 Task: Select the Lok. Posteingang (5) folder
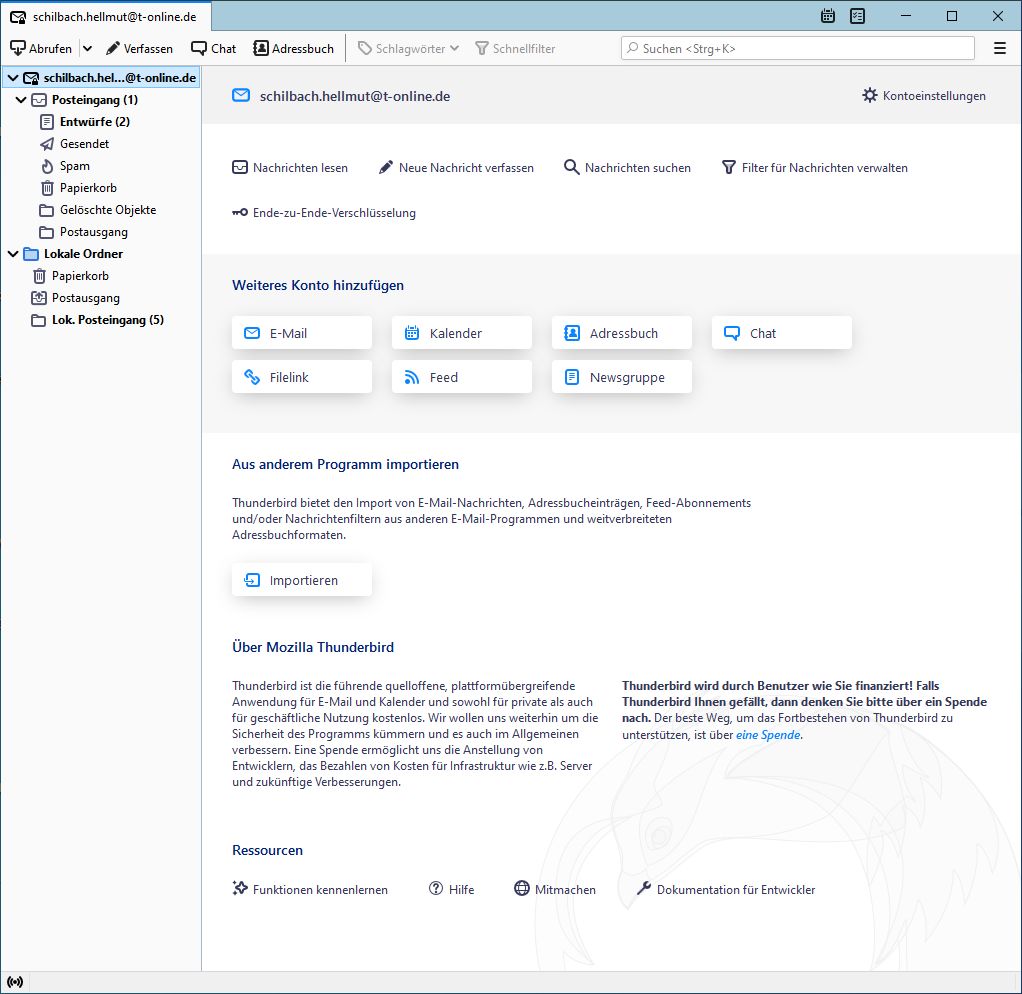[108, 320]
